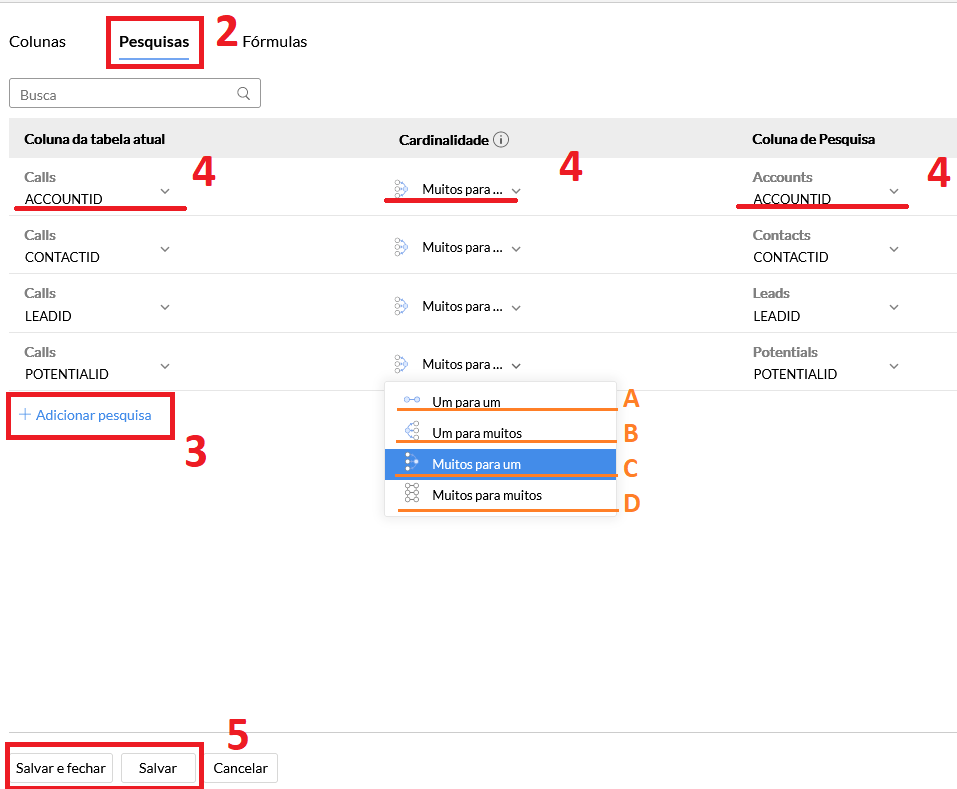Click the cardinality icon in the POTENTIALID row

tap(401, 364)
